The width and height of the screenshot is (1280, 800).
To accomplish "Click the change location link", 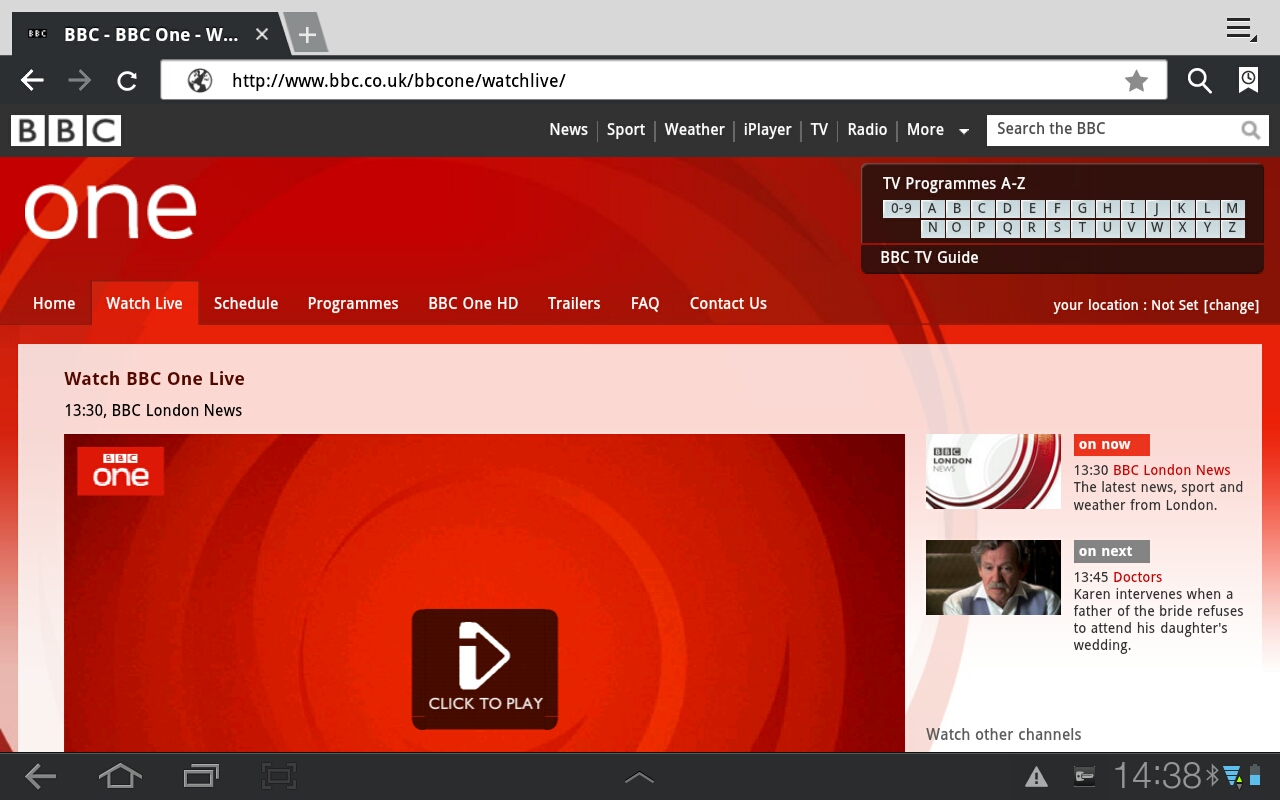I will point(1231,306).
